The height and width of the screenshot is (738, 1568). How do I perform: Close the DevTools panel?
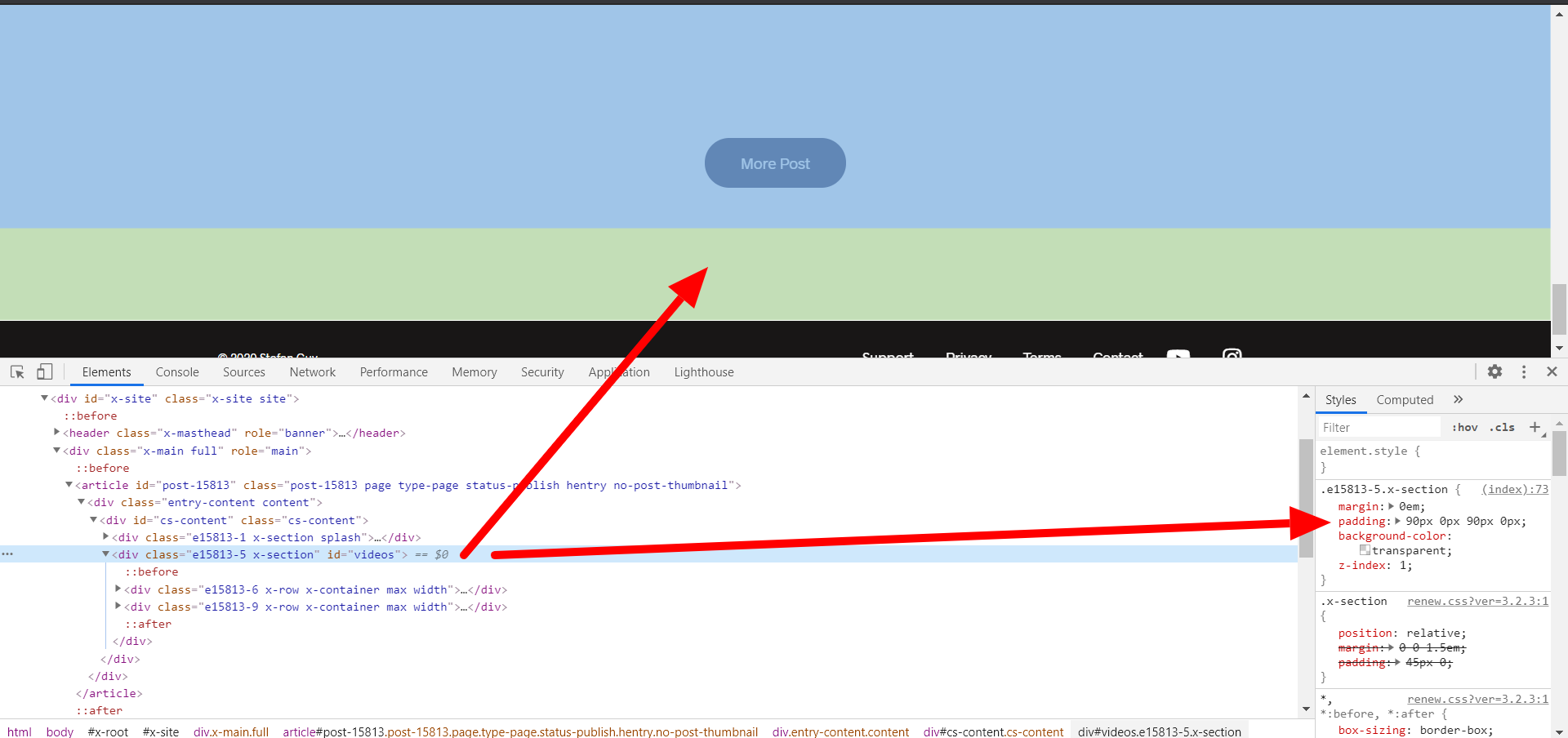(x=1552, y=372)
